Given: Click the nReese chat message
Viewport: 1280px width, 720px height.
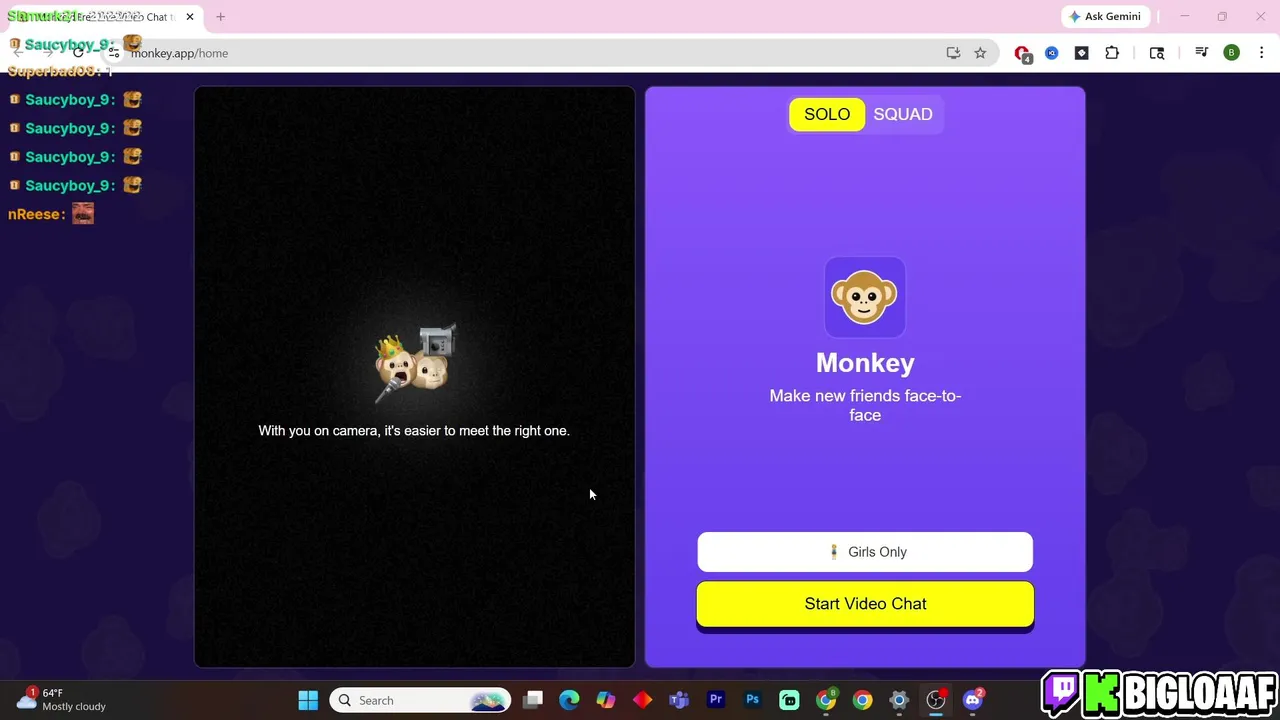Looking at the screenshot, I should [51, 214].
